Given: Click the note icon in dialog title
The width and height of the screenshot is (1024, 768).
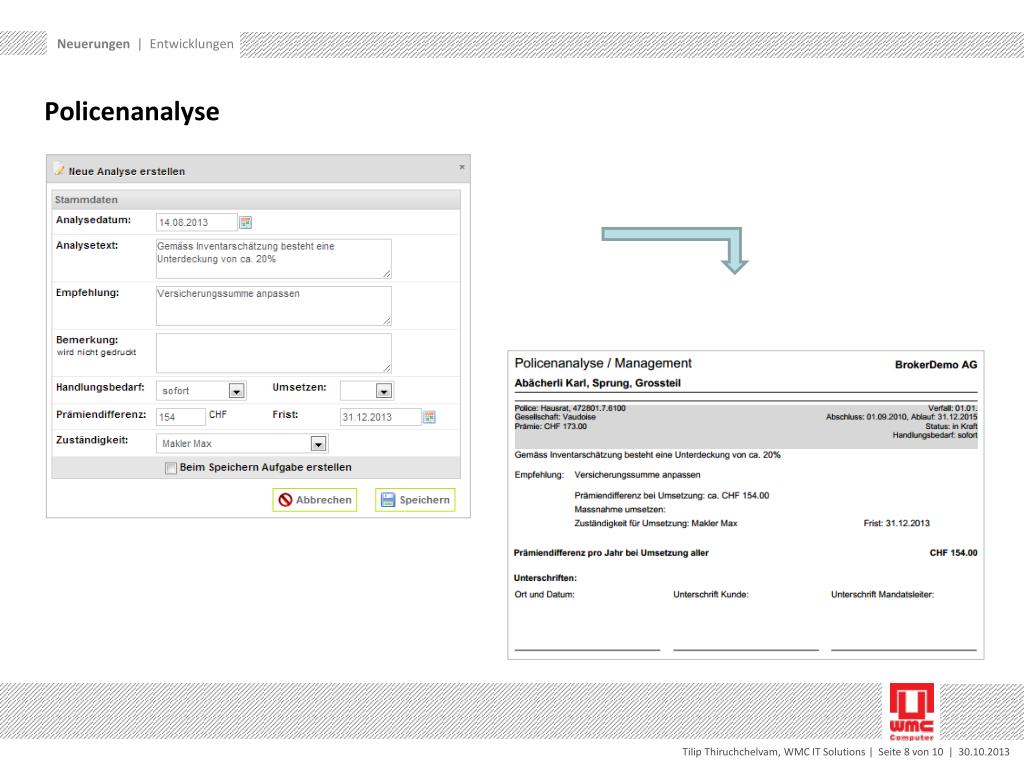Looking at the screenshot, I should pyautogui.click(x=59, y=169).
